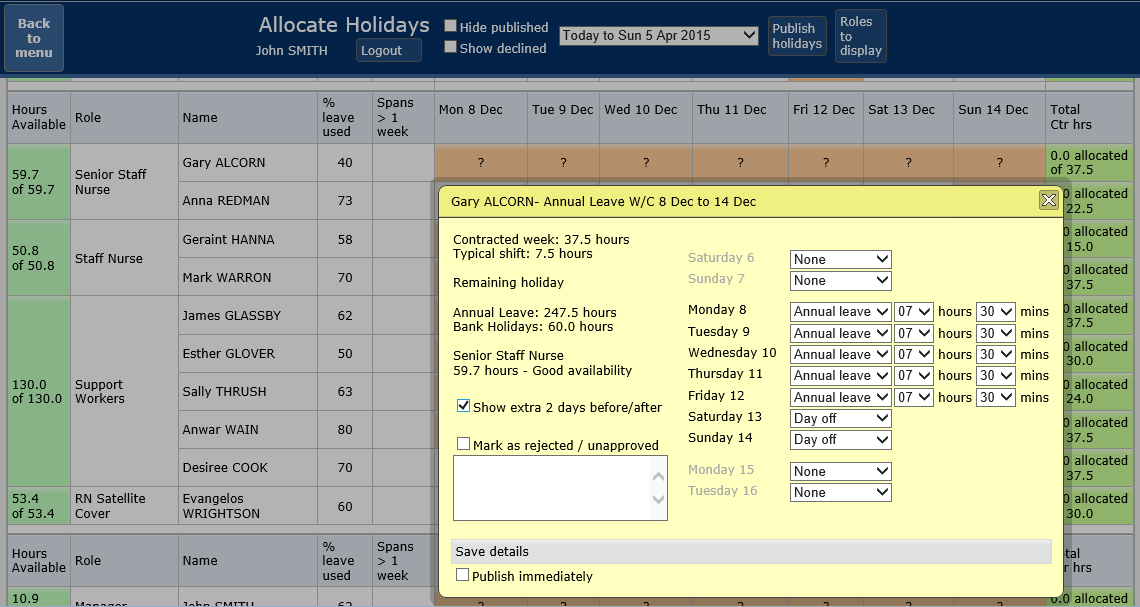Click Gary ALCORN name cell
Viewport: 1140px width, 607px height.
pos(248,163)
